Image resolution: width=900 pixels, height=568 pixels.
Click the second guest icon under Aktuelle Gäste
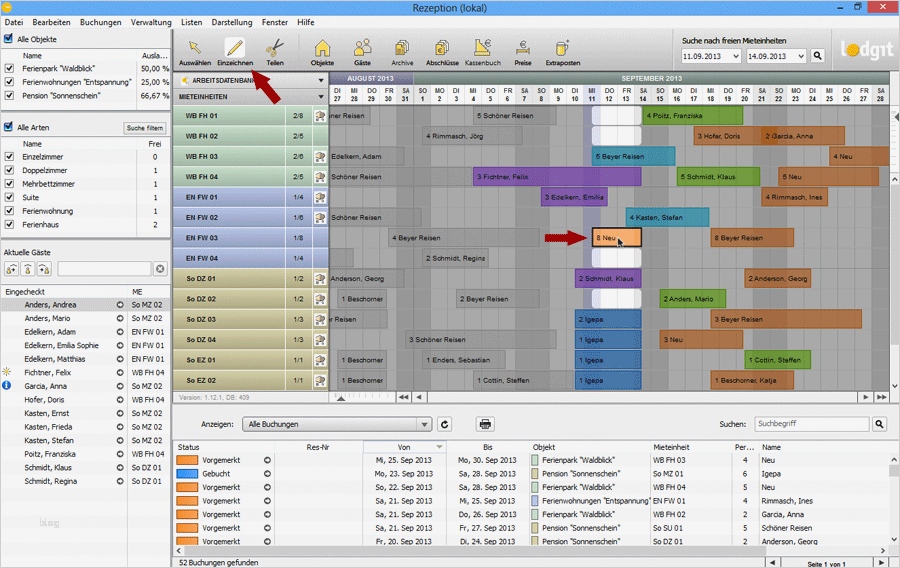point(28,269)
